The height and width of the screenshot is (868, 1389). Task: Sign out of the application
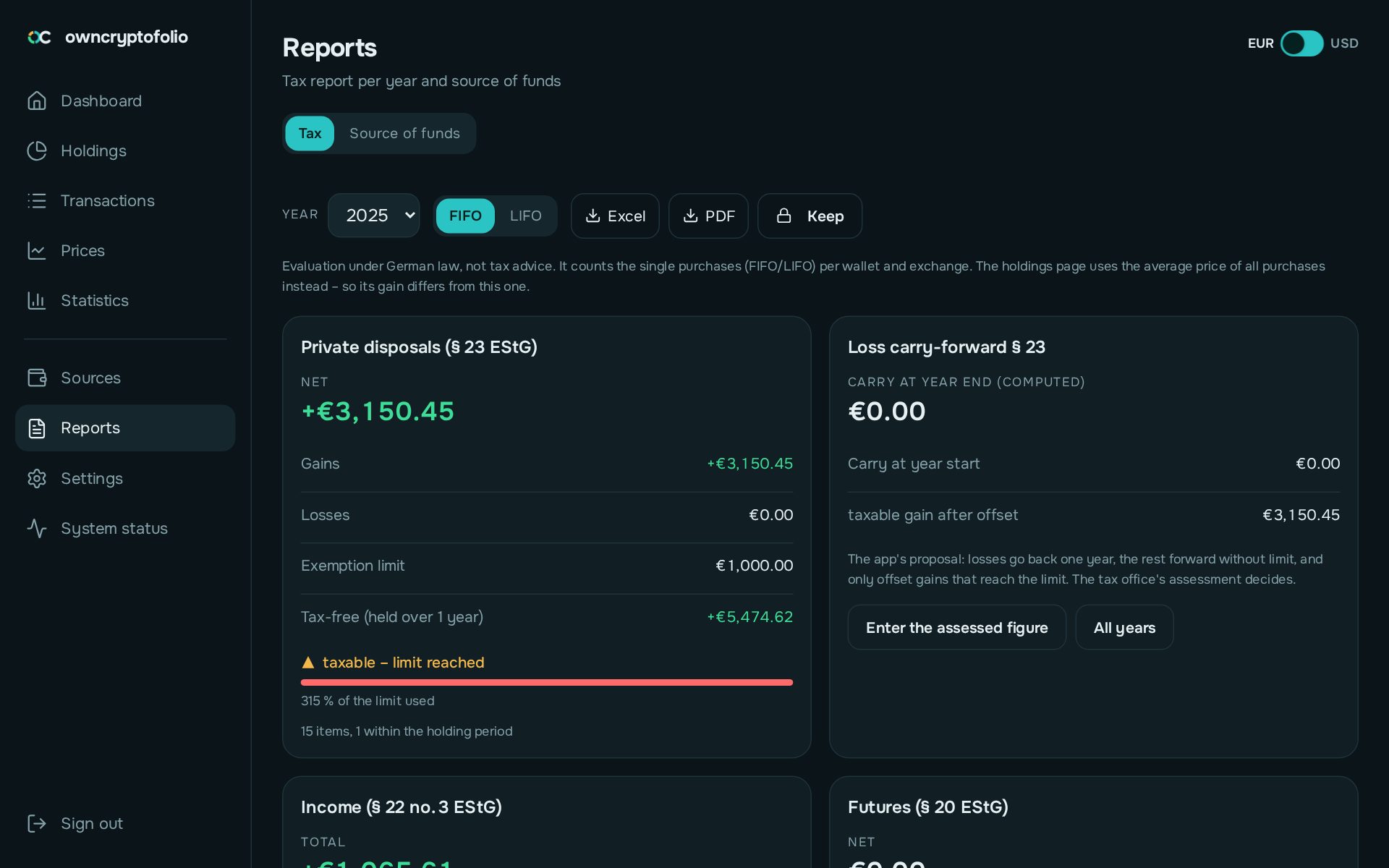click(125, 823)
